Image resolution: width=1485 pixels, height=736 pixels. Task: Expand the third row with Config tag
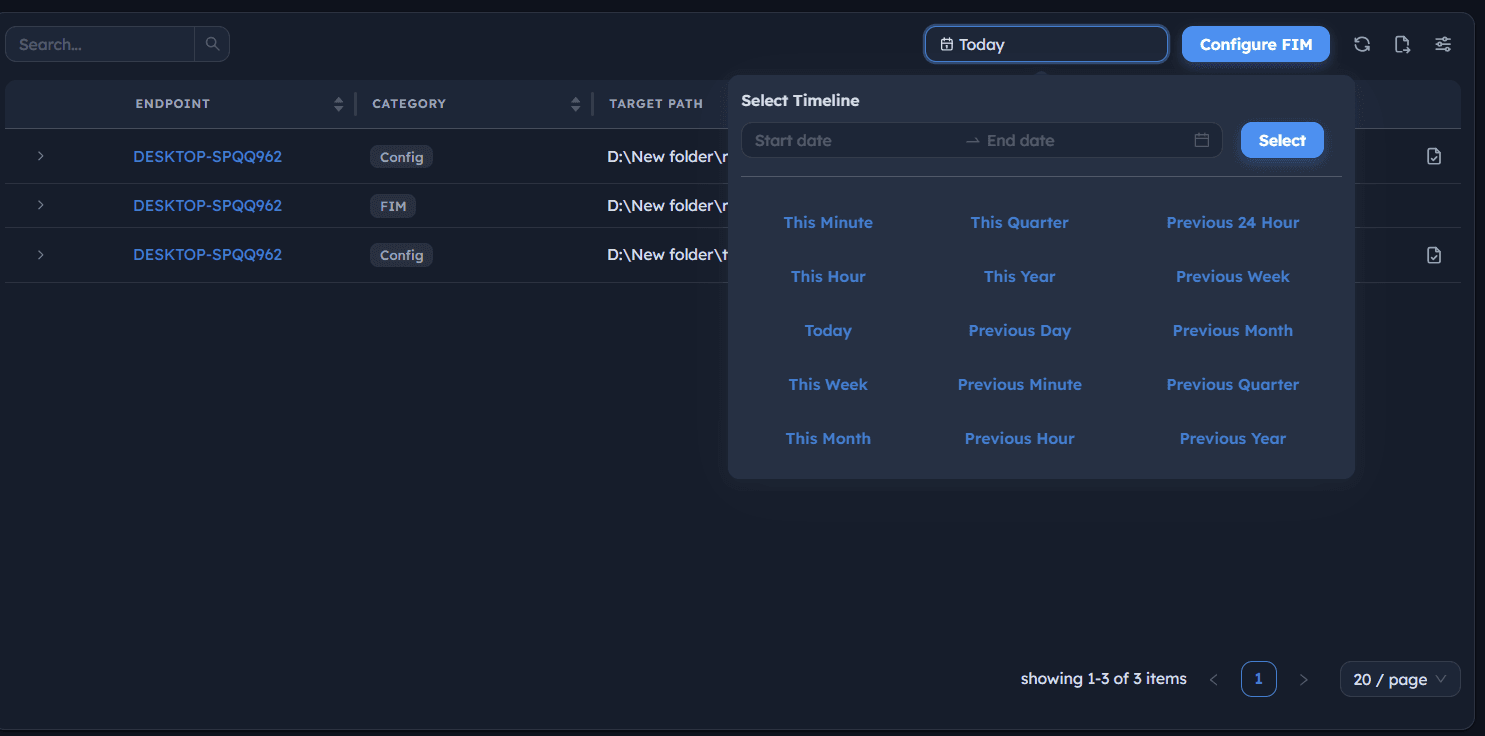pyautogui.click(x=40, y=254)
